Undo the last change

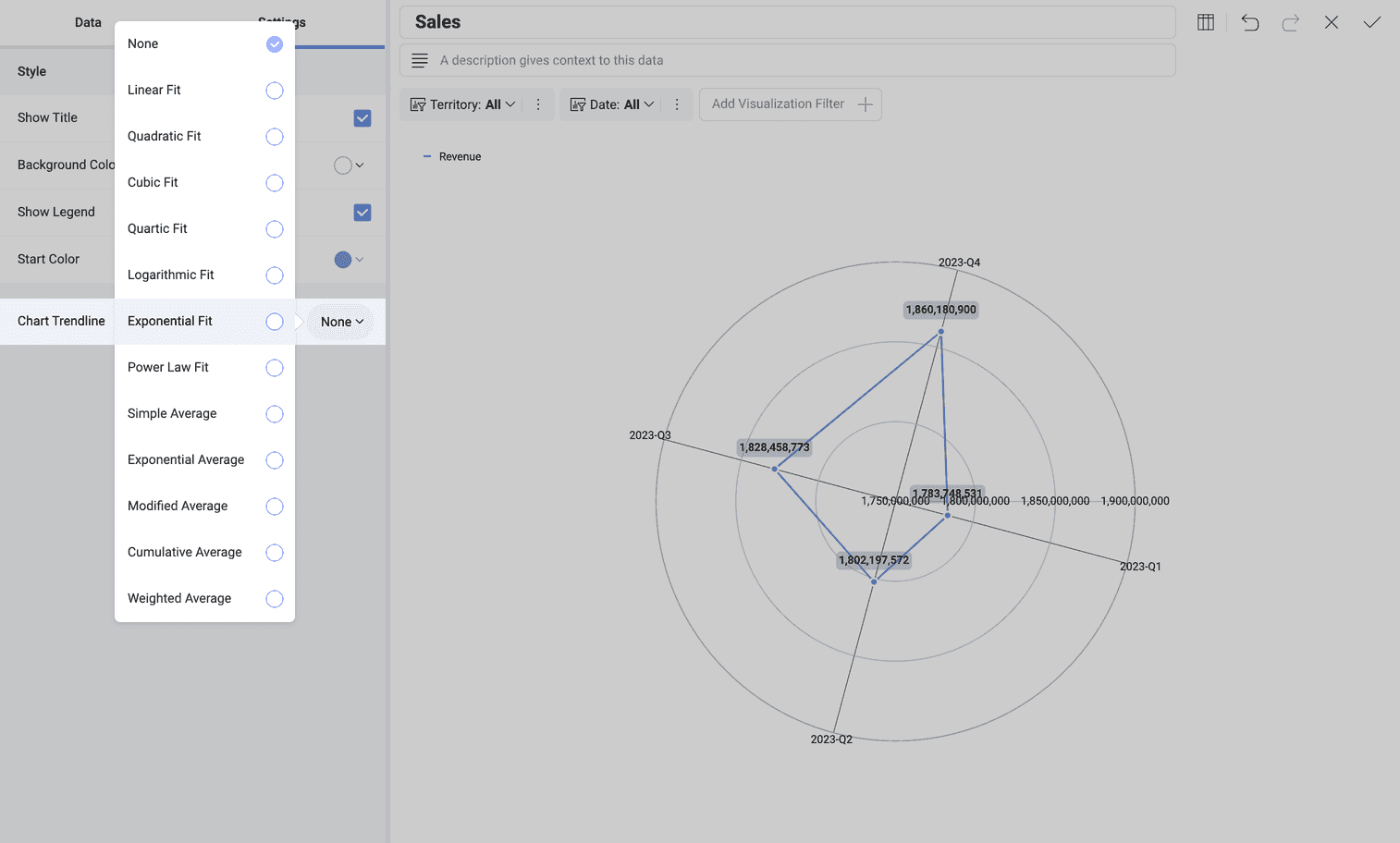point(1250,22)
